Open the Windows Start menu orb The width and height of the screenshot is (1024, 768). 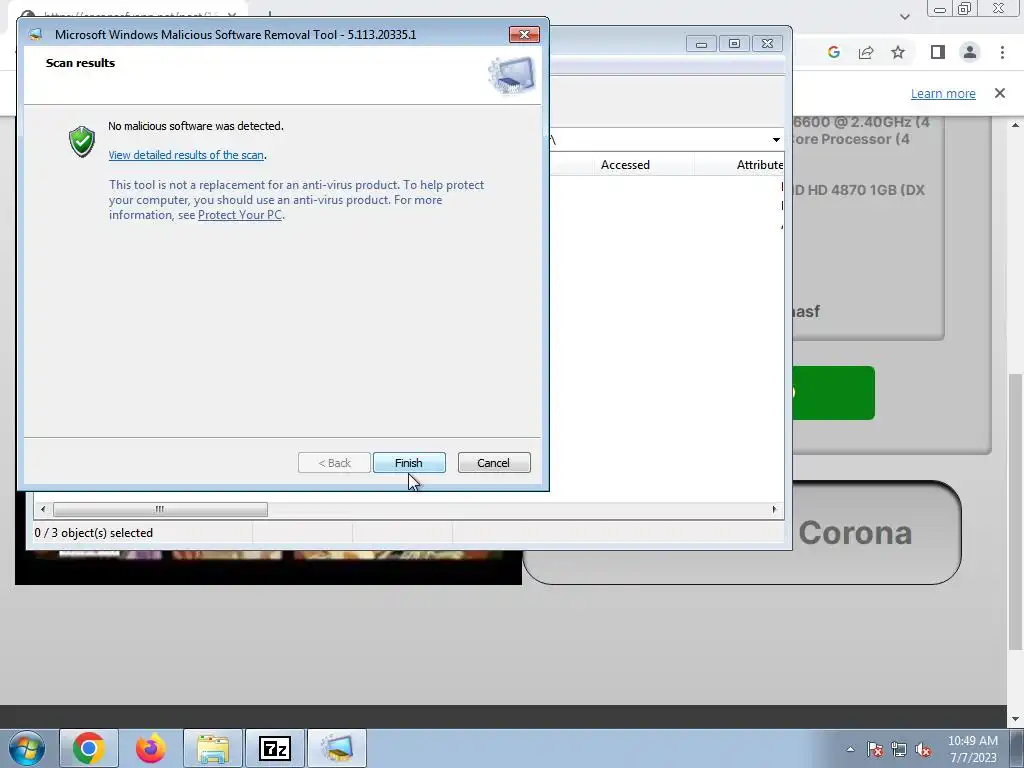click(27, 748)
